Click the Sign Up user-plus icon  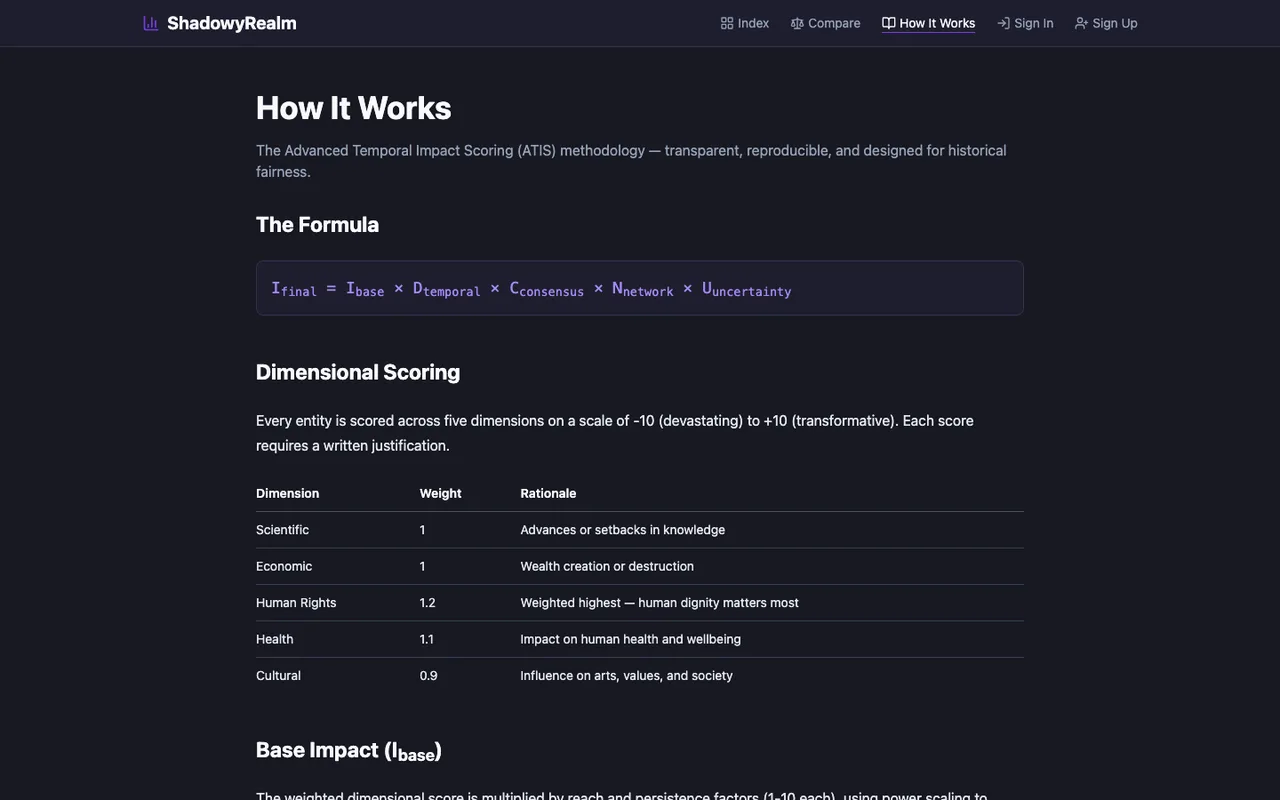(1081, 23)
